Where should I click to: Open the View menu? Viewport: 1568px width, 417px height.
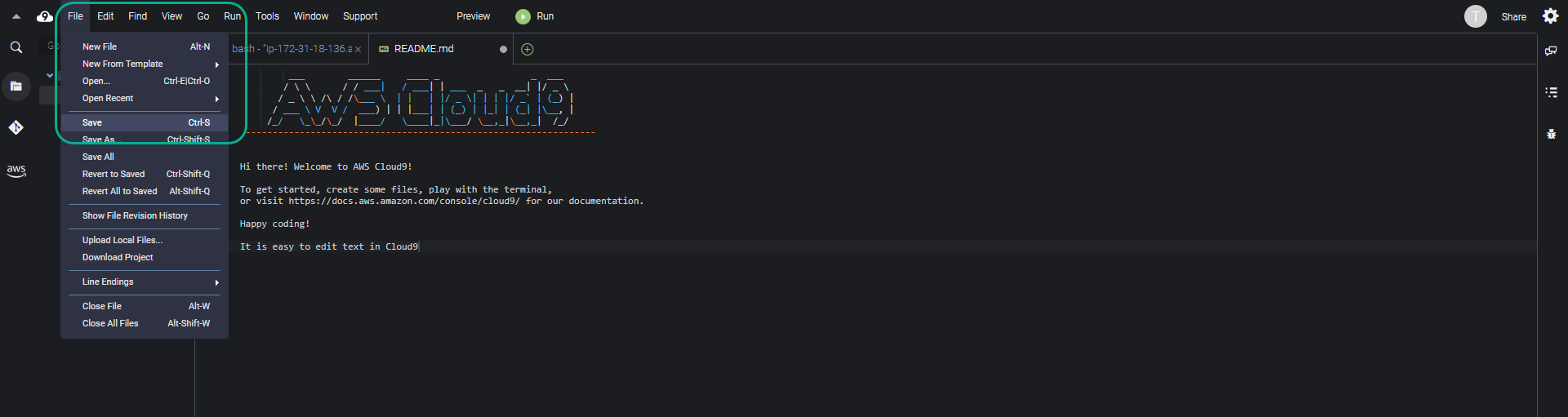171,16
